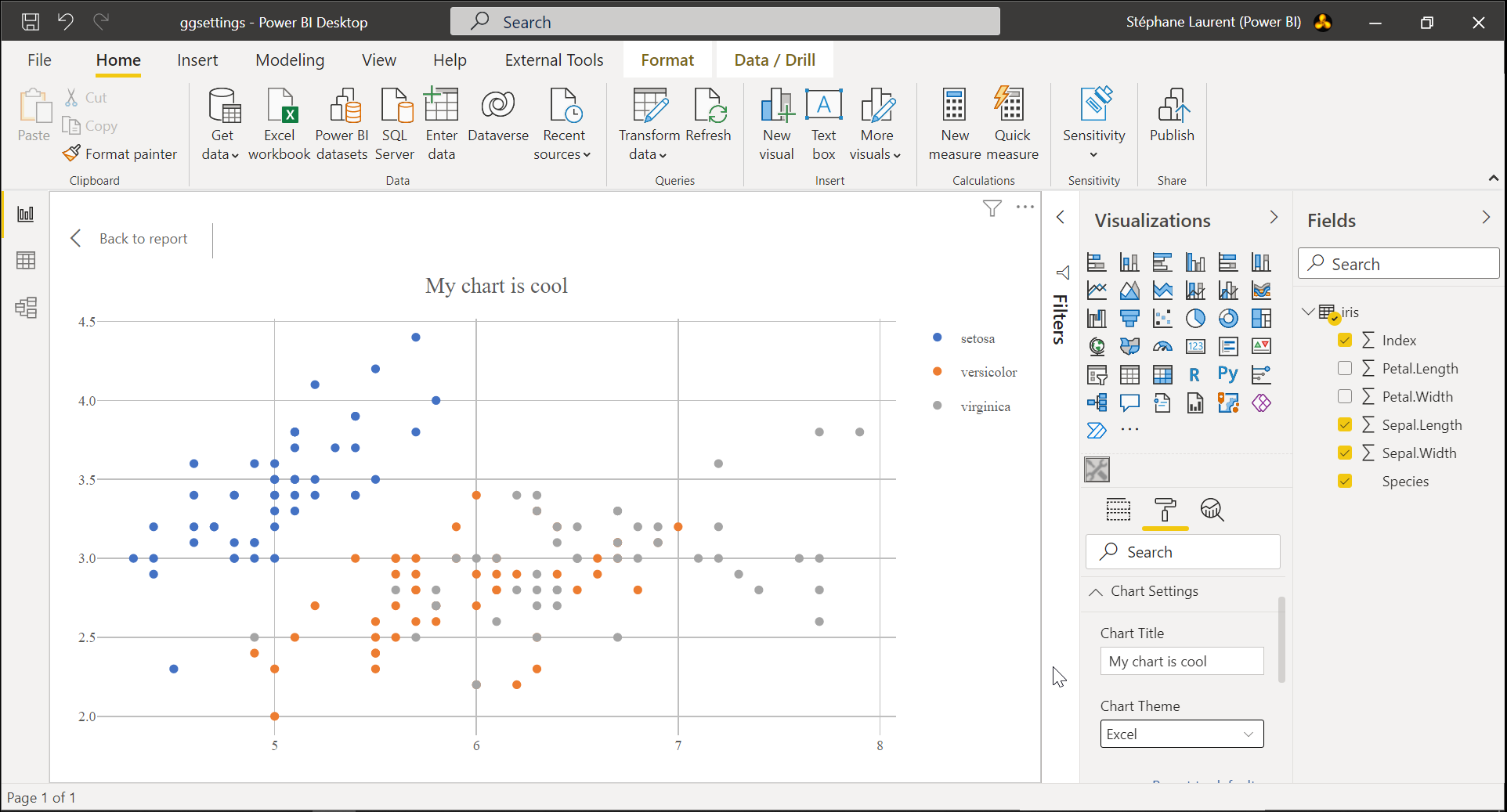Open the visual's more options ellipsis

click(1025, 208)
